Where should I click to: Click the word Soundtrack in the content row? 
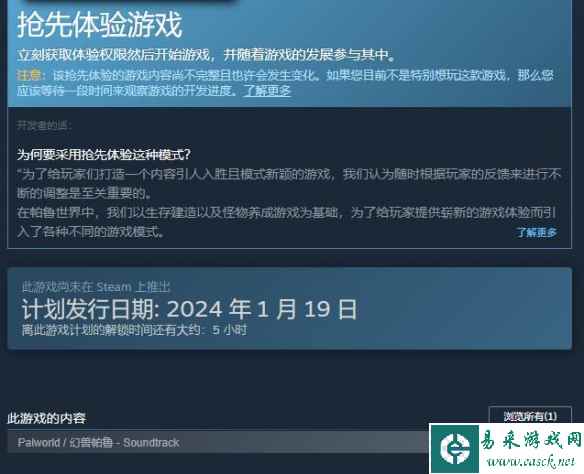151,442
